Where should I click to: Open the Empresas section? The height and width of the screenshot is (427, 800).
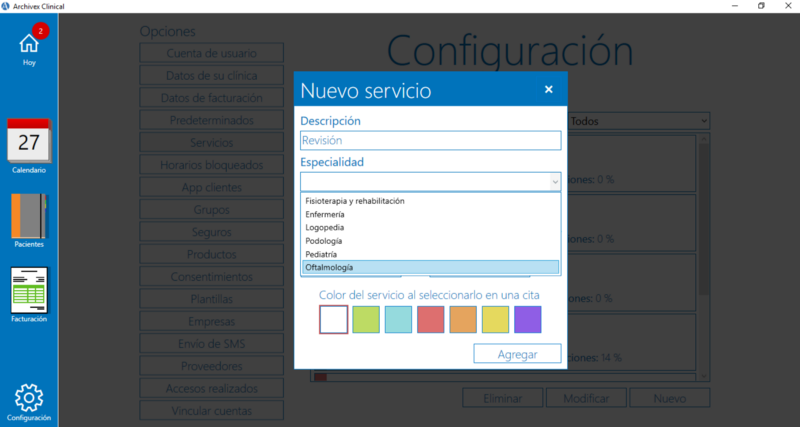pos(212,321)
